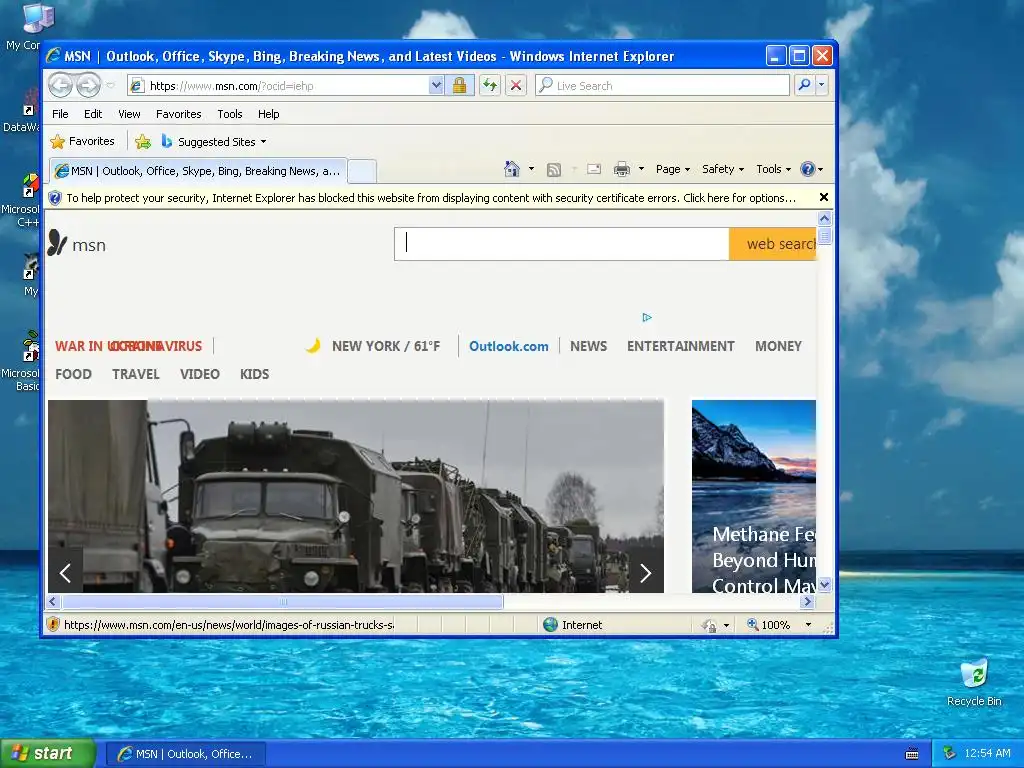
Task: Close the information bar with X
Action: click(x=824, y=197)
